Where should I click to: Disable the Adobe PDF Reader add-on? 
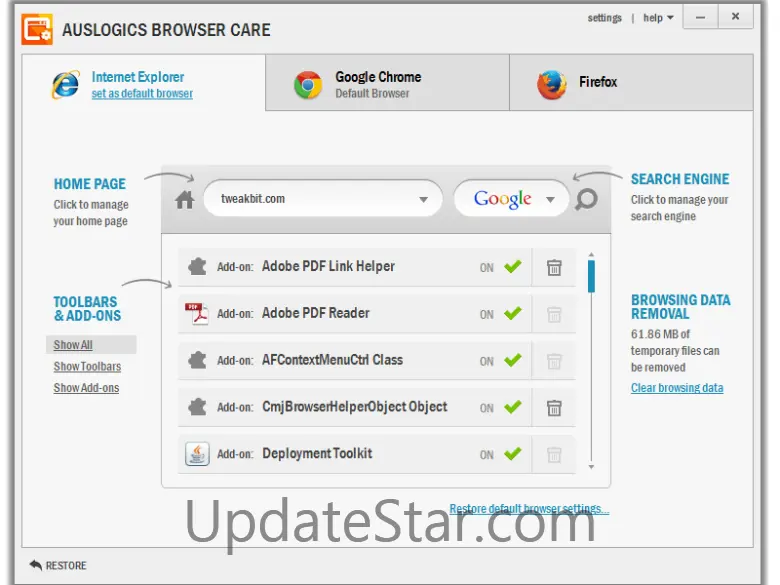click(x=513, y=313)
